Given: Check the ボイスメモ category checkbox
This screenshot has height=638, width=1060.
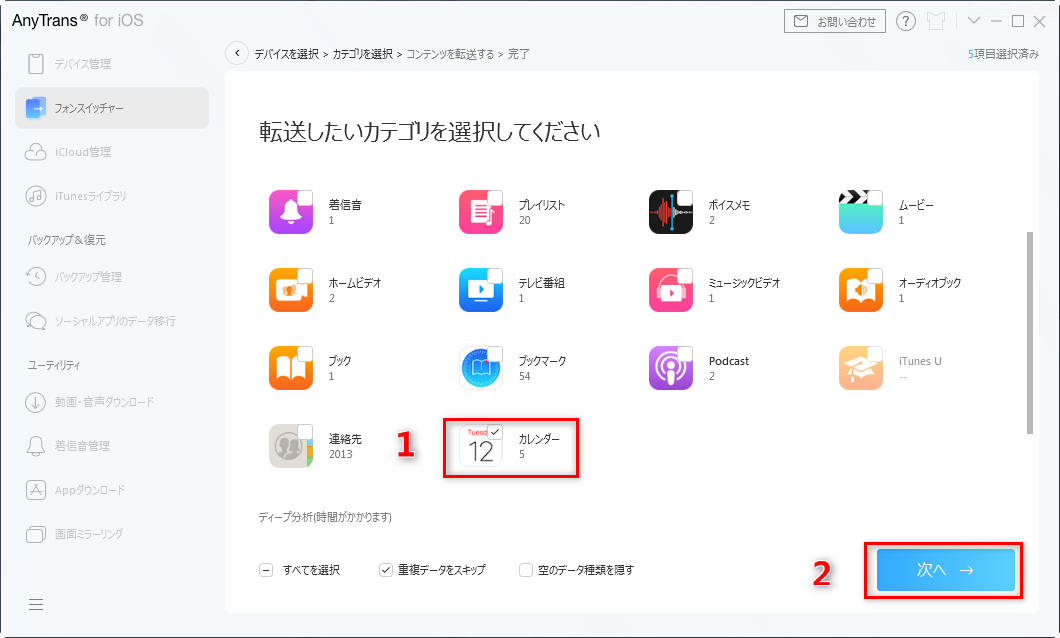Looking at the screenshot, I should [685, 198].
